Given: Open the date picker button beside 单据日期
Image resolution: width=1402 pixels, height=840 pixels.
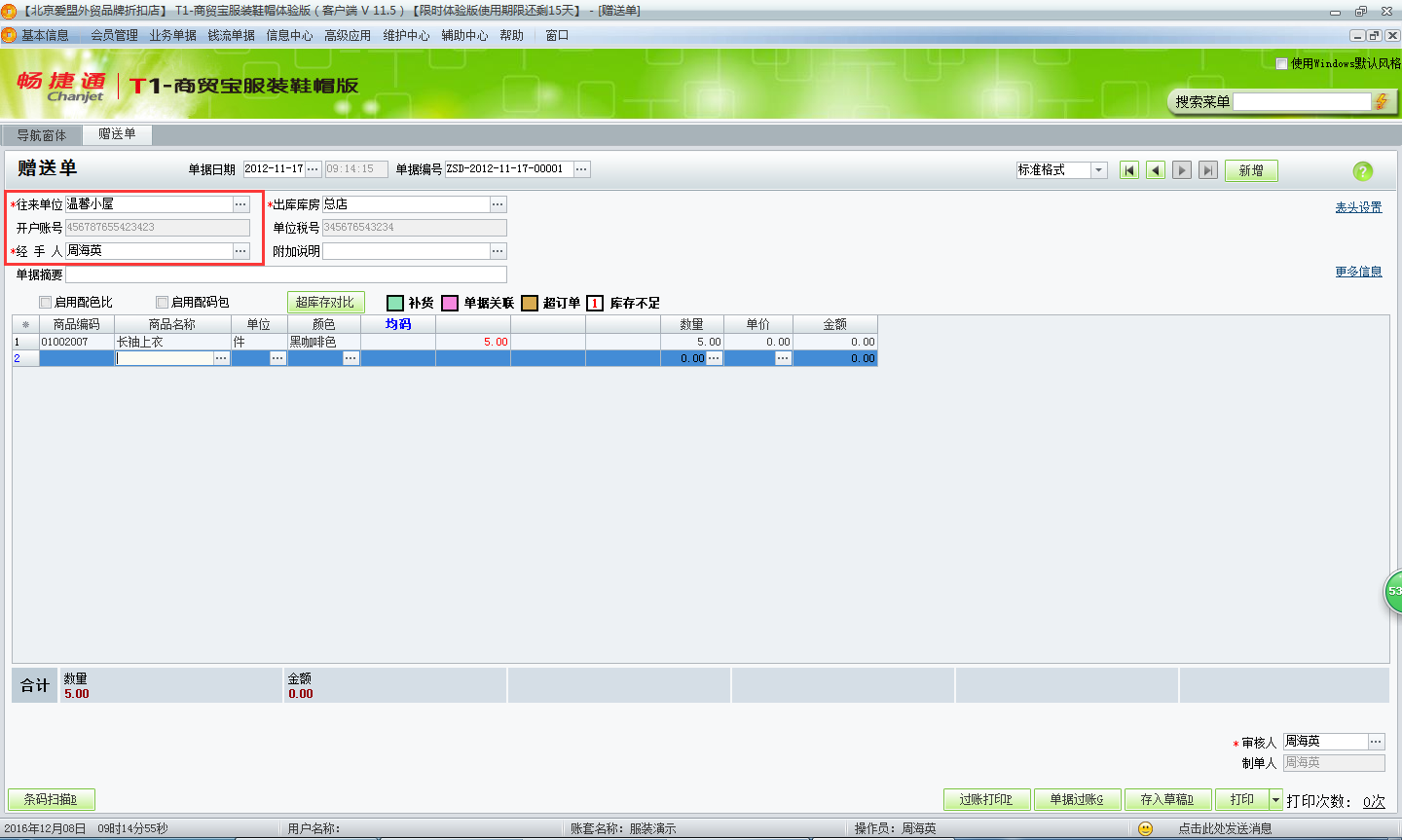Looking at the screenshot, I should click(313, 169).
